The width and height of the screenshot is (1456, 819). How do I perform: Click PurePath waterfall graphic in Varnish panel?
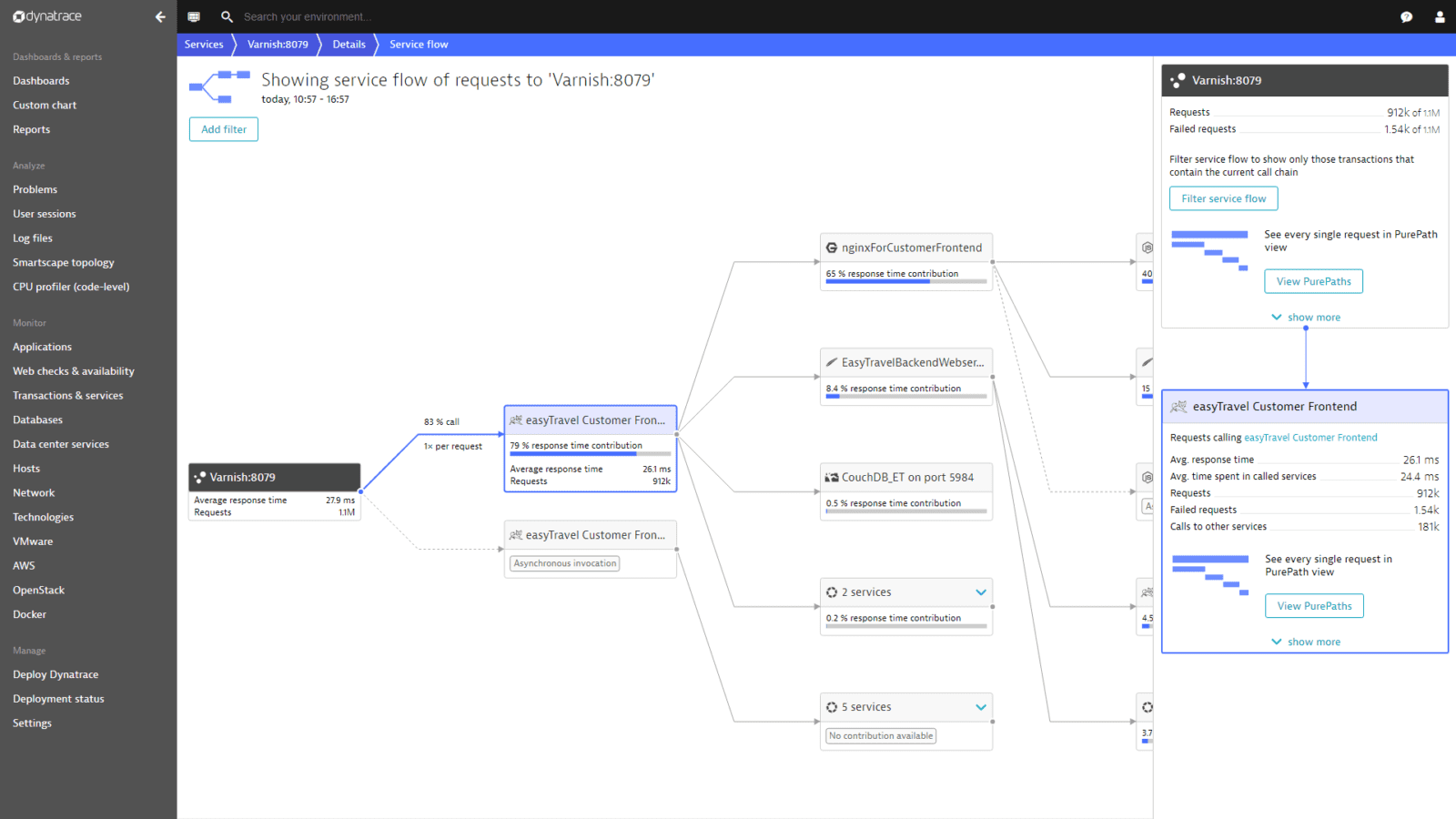tap(1209, 251)
